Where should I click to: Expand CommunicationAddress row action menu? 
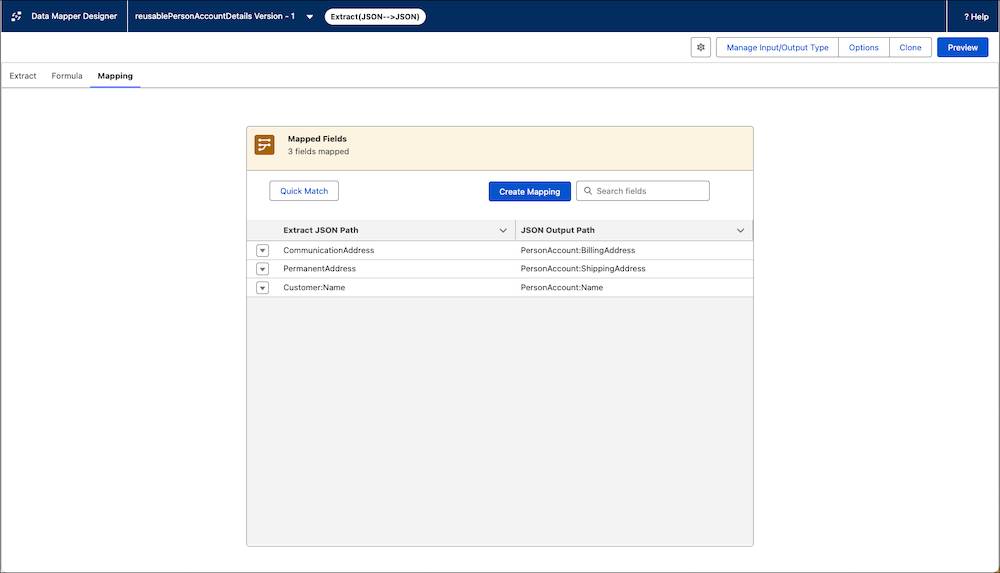click(262, 250)
